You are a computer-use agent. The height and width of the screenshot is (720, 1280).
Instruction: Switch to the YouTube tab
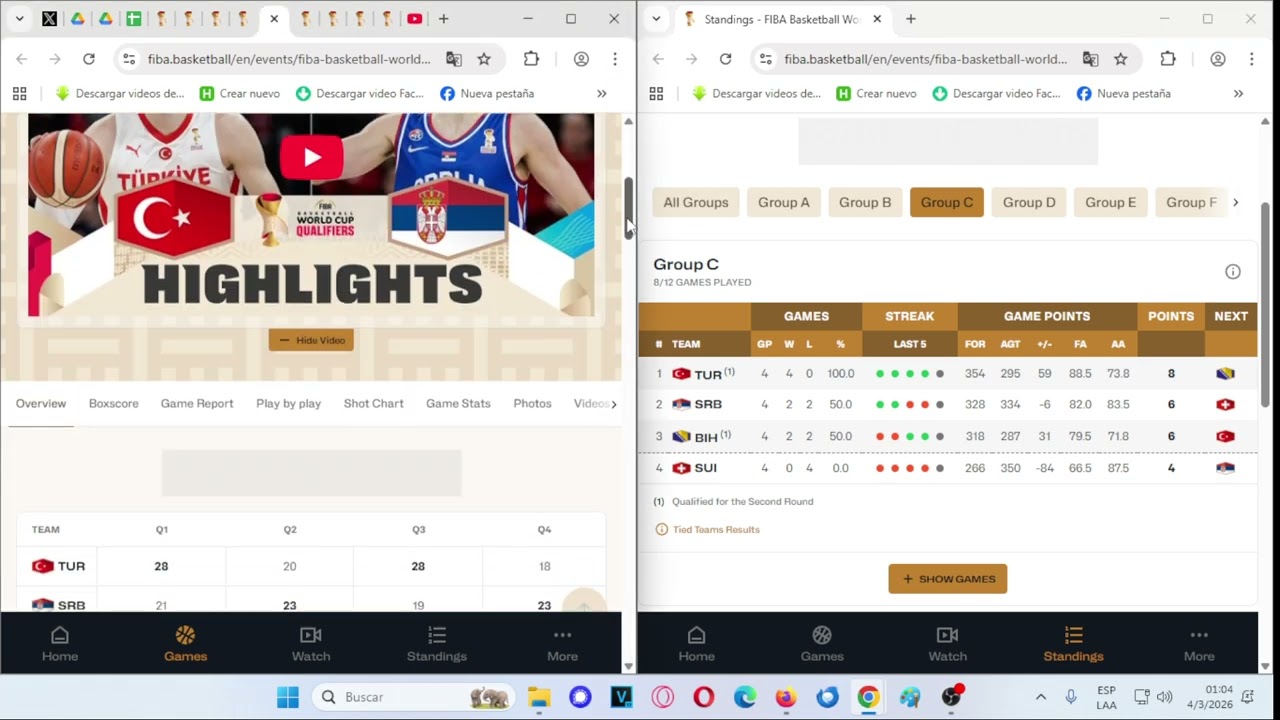pyautogui.click(x=415, y=19)
